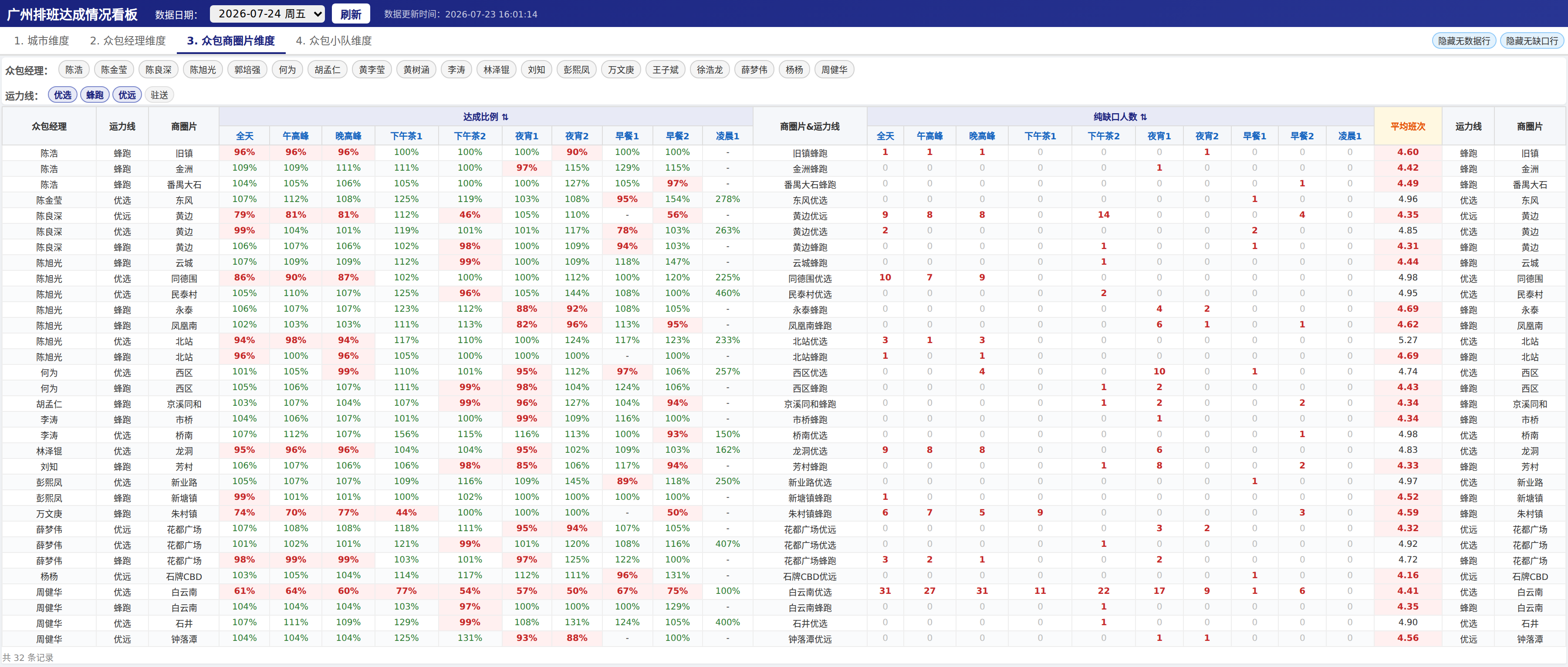Viewport: 1568px width, 667px height.
Task: Switch to 4. 众包小队维度 tab
Action: coord(334,41)
